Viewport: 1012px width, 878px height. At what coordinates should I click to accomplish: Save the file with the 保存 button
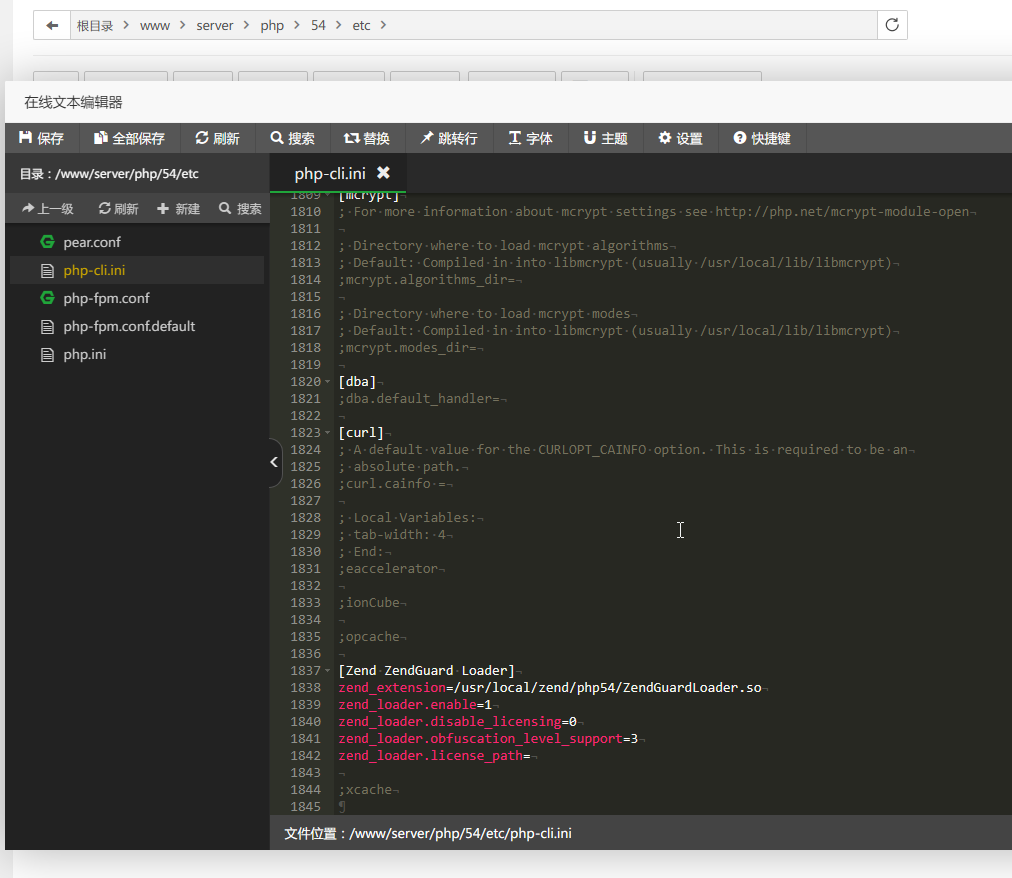pyautogui.click(x=41, y=138)
